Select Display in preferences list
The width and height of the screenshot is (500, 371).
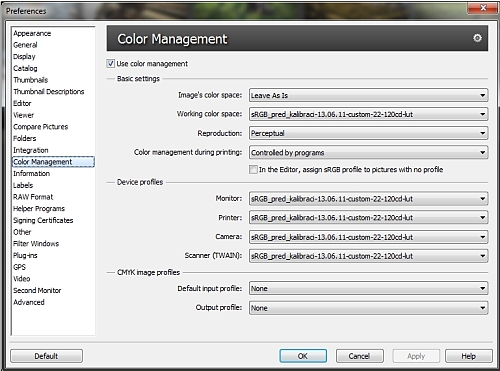(24, 57)
